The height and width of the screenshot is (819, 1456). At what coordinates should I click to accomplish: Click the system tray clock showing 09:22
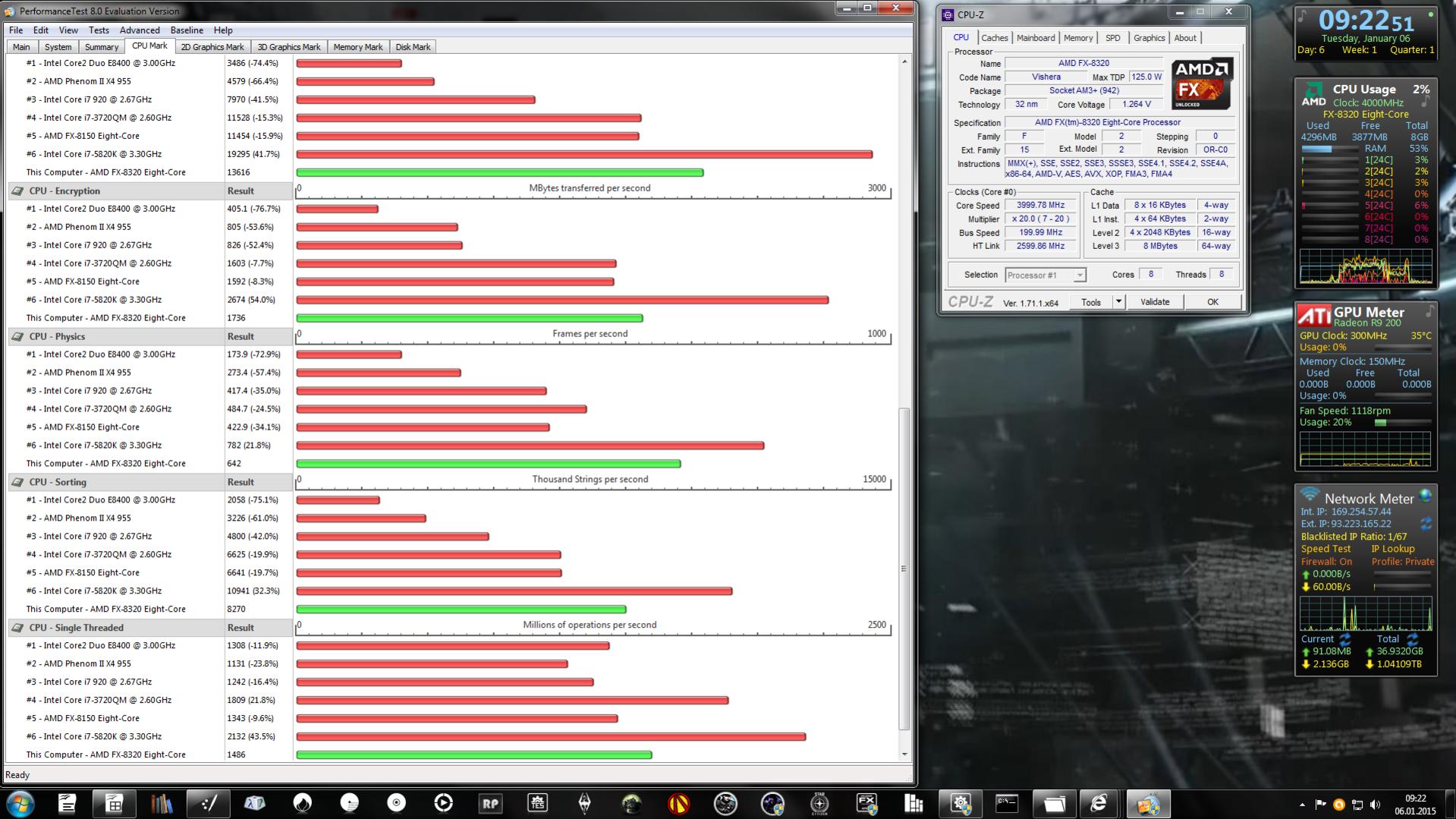[x=1415, y=804]
